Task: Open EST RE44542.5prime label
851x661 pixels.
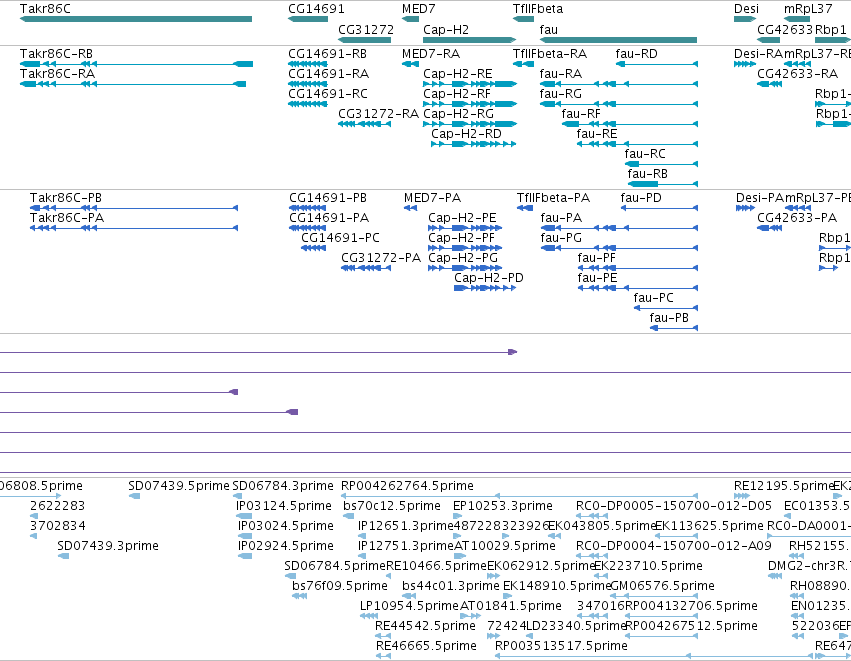Action: point(425,626)
